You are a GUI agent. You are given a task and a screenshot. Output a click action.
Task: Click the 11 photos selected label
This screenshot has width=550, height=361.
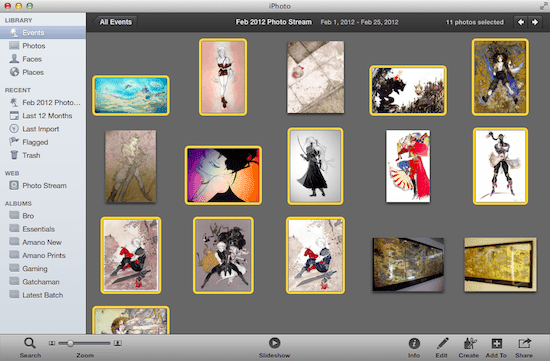[475, 22]
